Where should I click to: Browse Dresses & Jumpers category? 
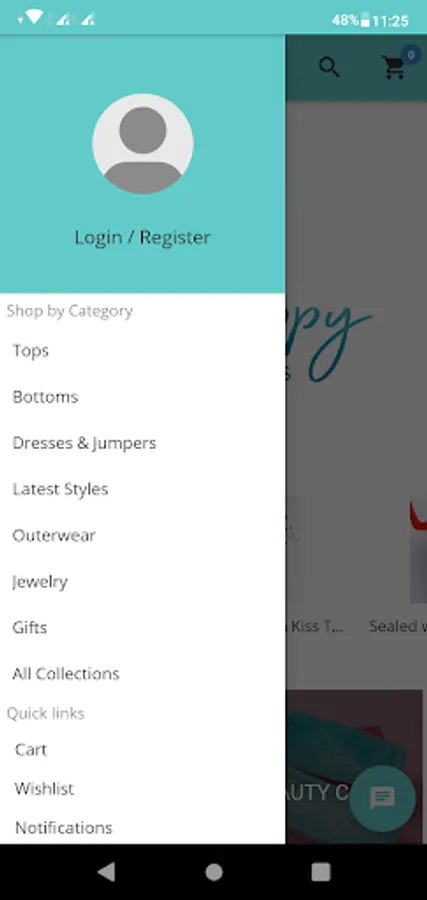click(142, 443)
